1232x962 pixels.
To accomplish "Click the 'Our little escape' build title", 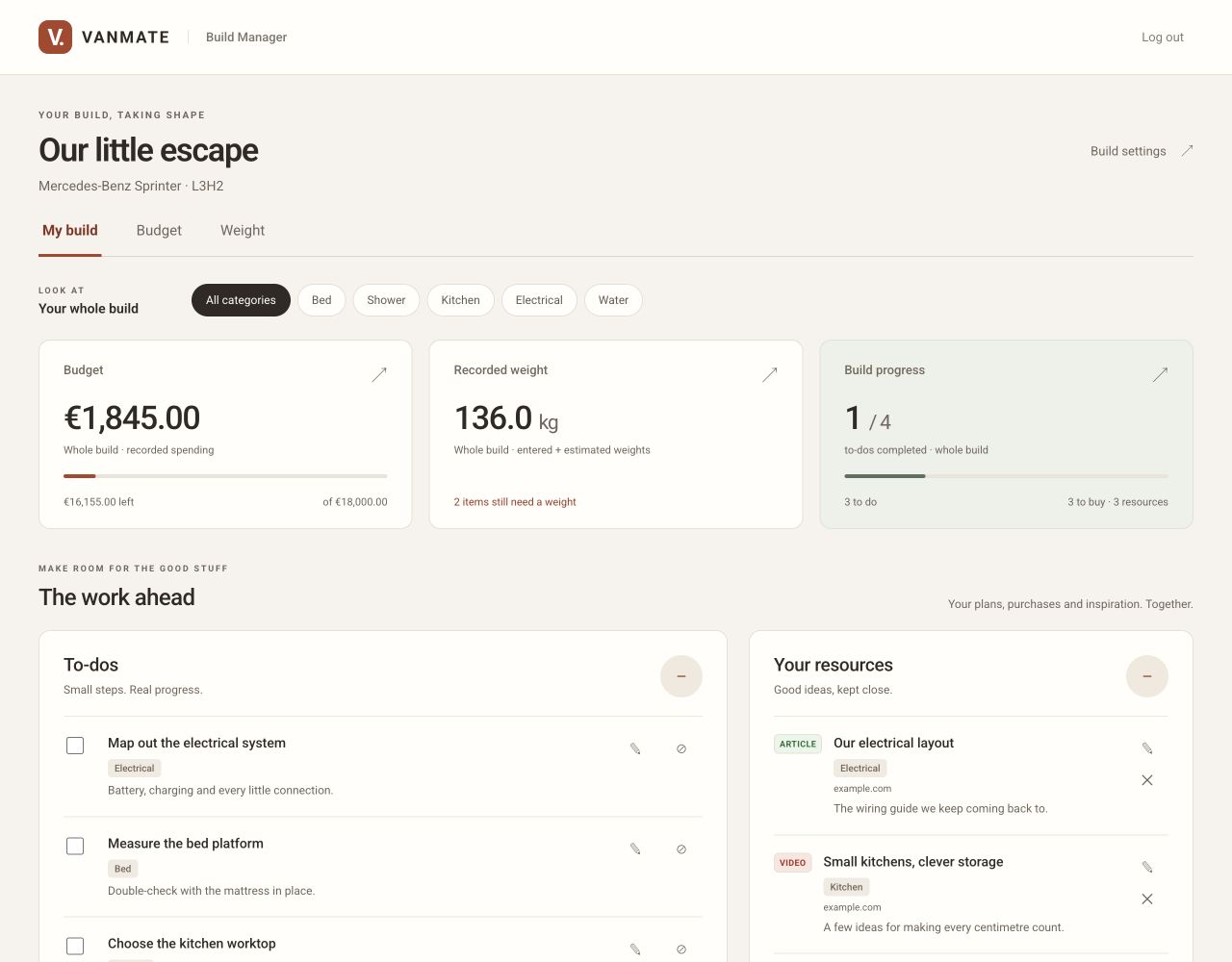I will [148, 150].
